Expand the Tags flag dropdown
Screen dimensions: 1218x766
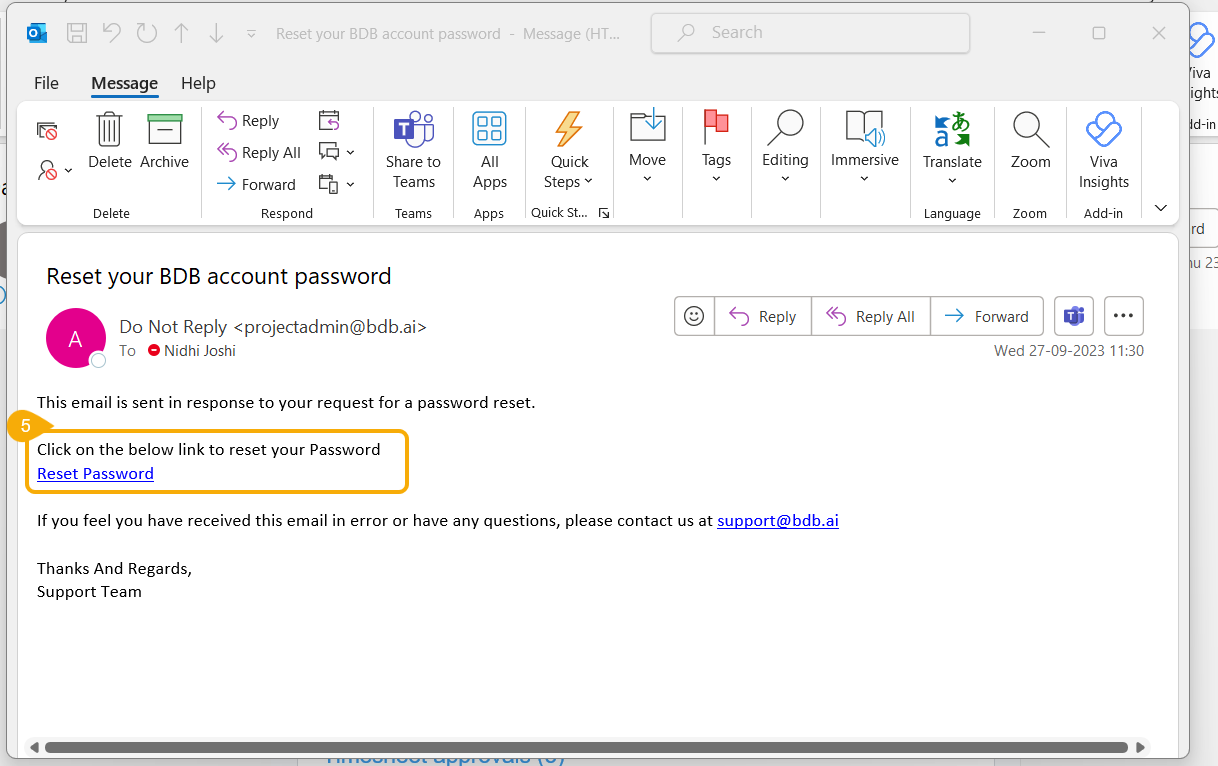716,178
